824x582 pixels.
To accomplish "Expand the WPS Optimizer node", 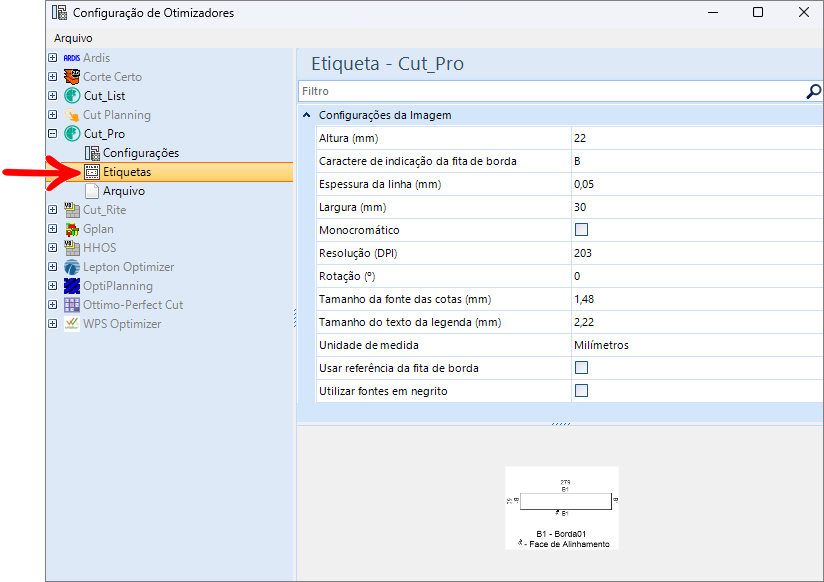I will pos(53,324).
